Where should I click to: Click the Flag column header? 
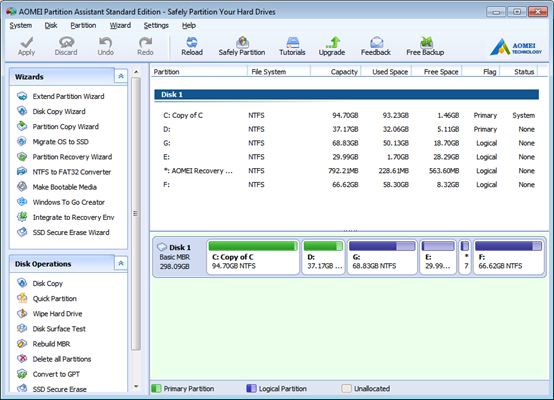[481, 72]
